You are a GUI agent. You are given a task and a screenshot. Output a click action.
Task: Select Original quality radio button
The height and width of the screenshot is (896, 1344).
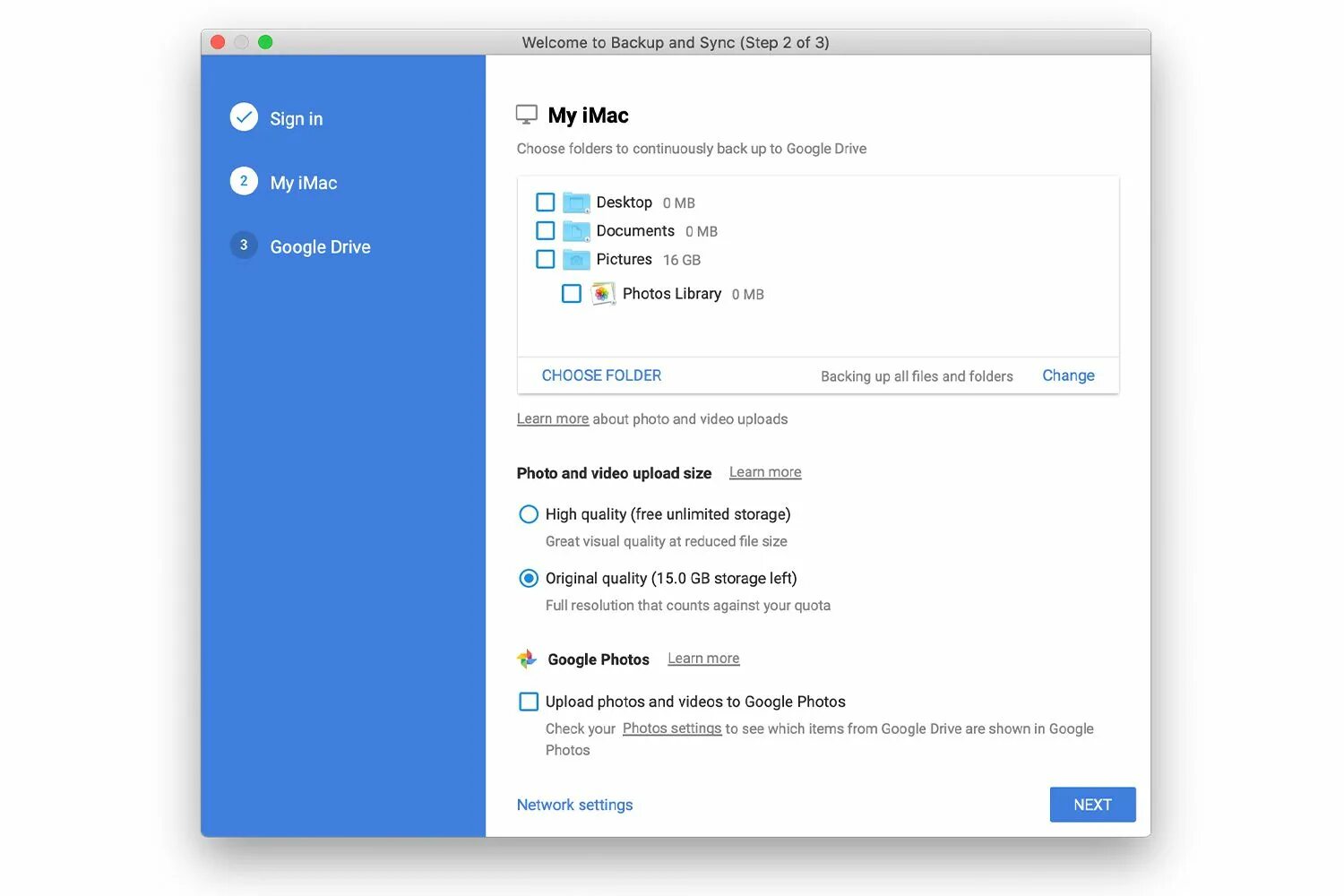click(x=529, y=579)
